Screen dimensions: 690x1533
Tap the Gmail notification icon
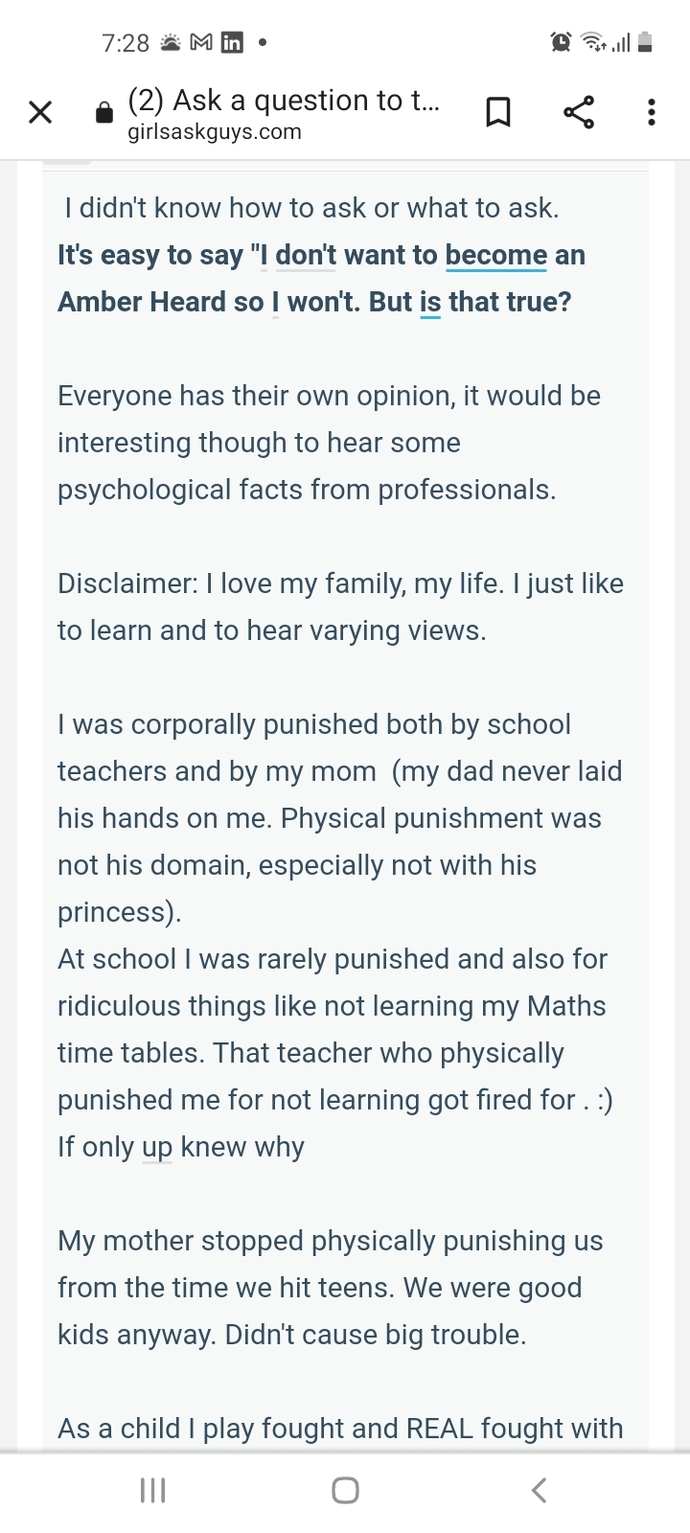point(201,43)
